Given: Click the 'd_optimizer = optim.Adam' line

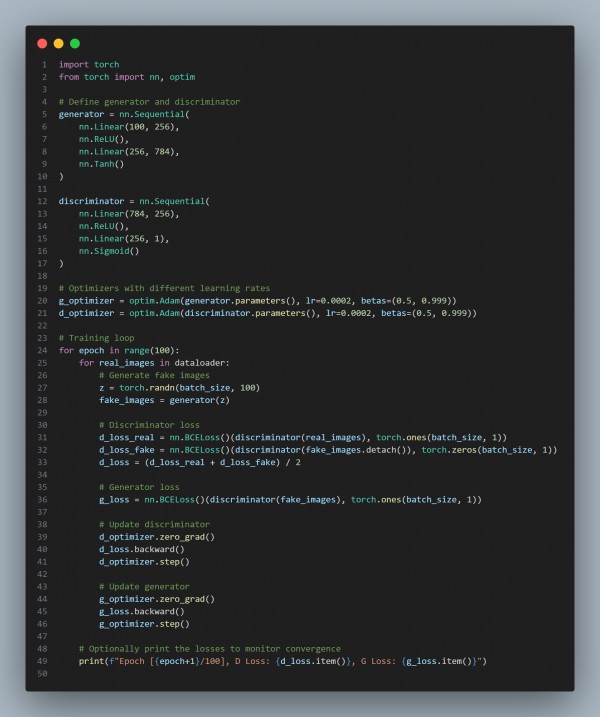Looking at the screenshot, I should point(268,313).
